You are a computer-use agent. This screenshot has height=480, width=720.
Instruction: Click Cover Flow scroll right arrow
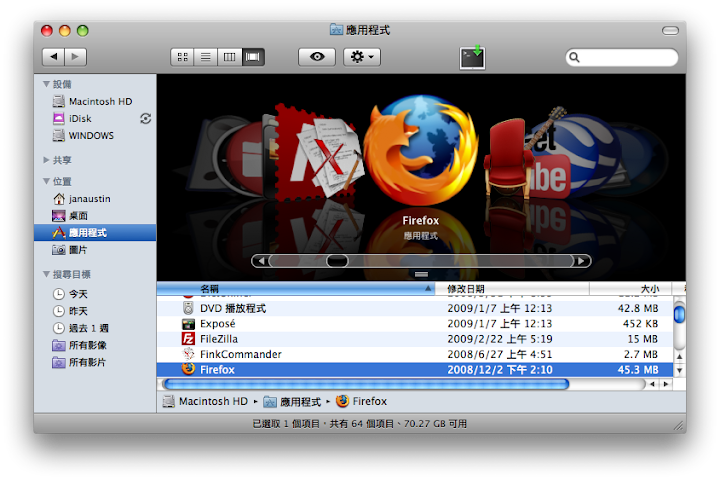tap(581, 261)
